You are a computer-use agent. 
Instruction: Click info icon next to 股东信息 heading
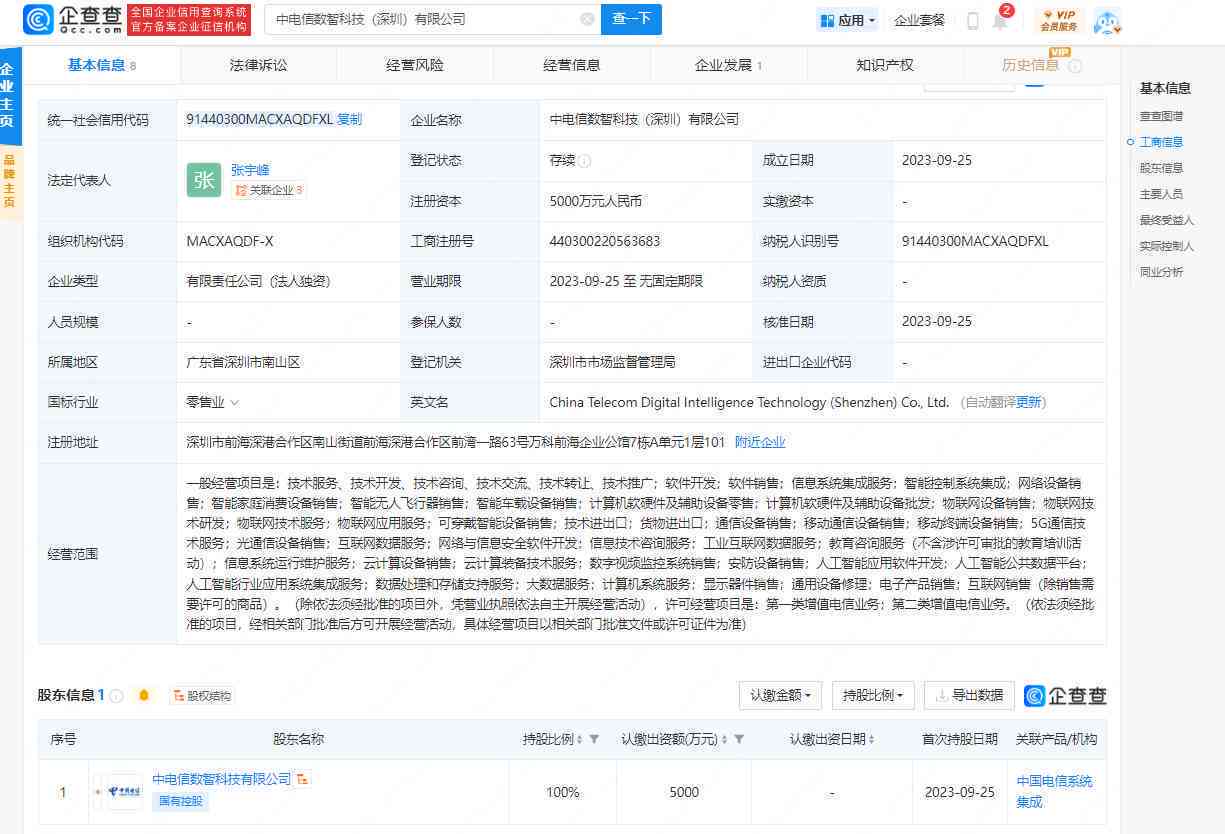[116, 696]
